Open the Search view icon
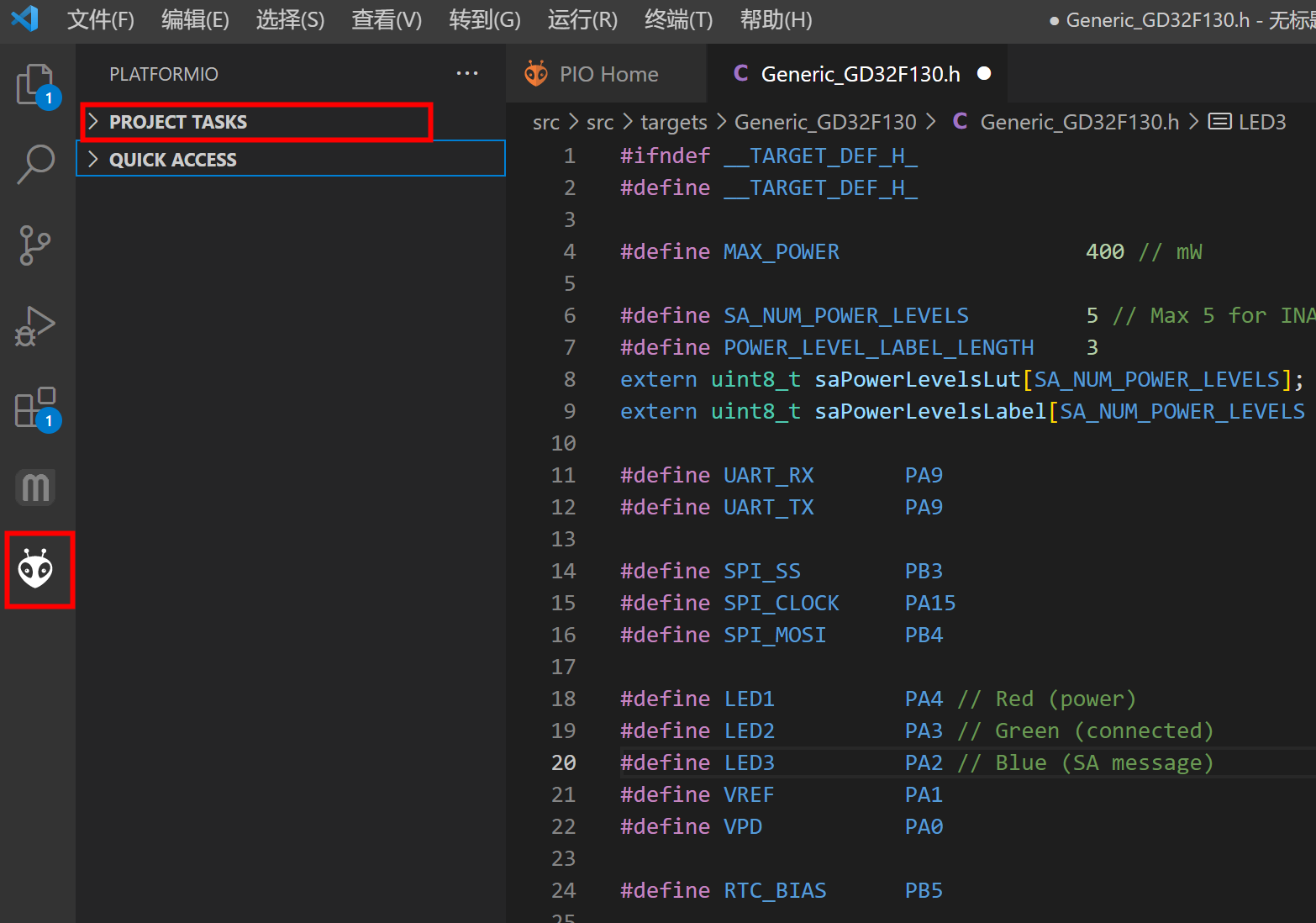The width and height of the screenshot is (1316, 923). point(35,163)
